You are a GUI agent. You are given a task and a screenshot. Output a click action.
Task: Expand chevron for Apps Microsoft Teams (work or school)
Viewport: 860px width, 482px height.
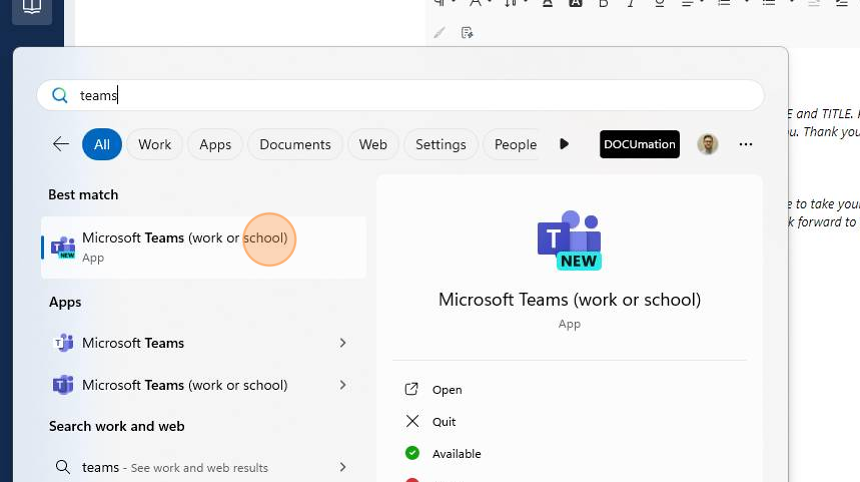(x=343, y=385)
